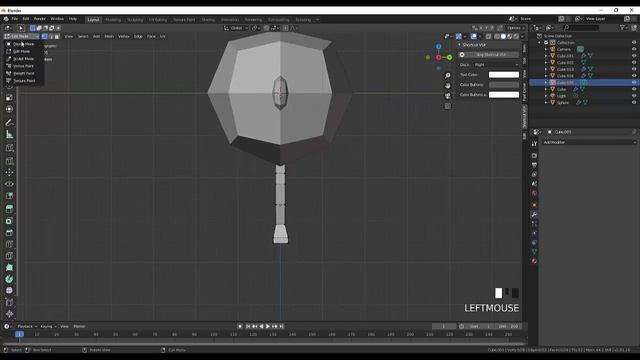
Task: Collapse the Shortcut VUr panel header
Action: tap(488, 45)
